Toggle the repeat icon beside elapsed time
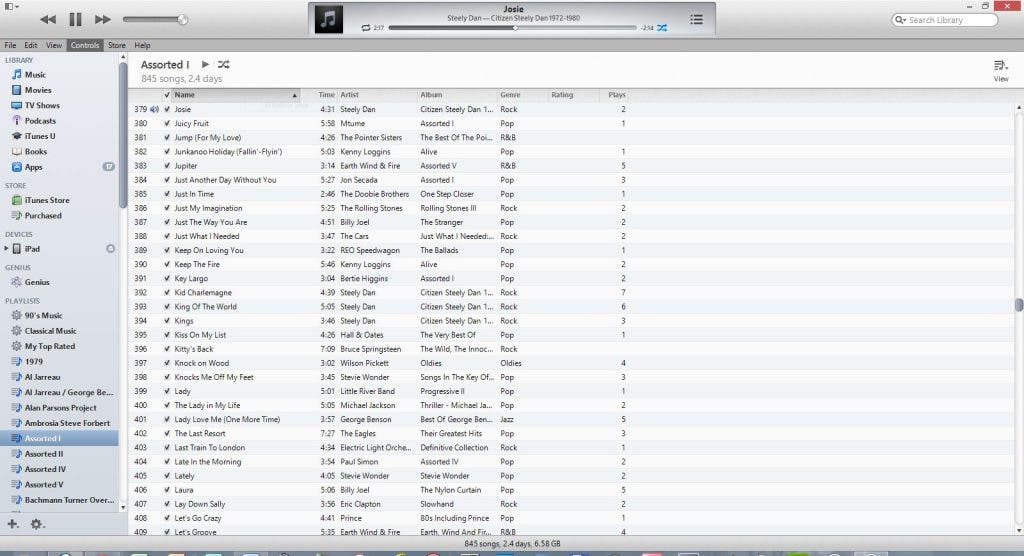This screenshot has width=1024, height=556. tap(366, 28)
